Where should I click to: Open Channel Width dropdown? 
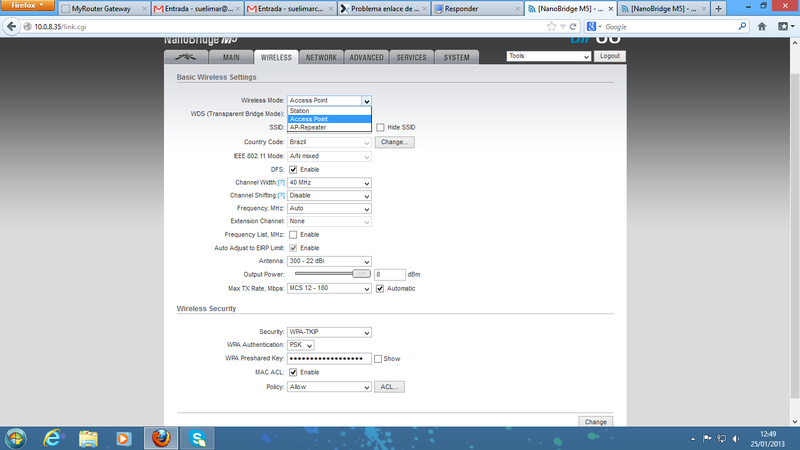pyautogui.click(x=329, y=183)
